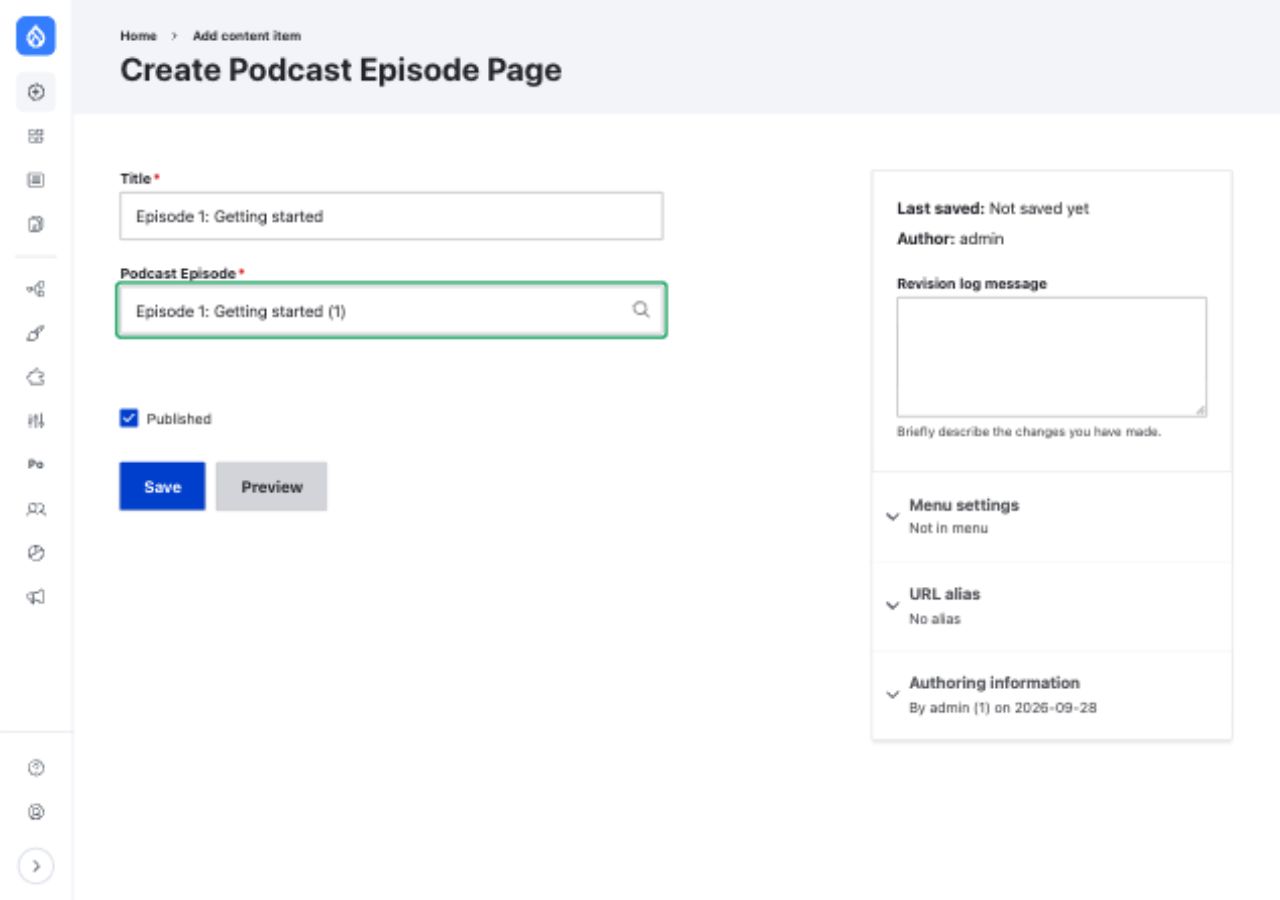Open the Media files icon in sidebar
This screenshot has height=900, width=1280.
coord(36,225)
